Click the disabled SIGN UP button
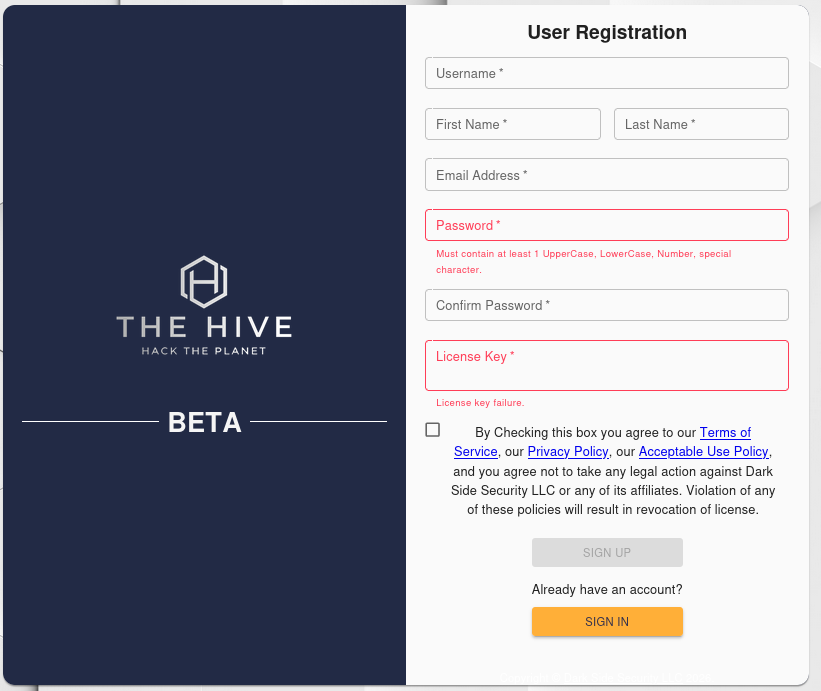Viewport: 821px width, 691px height. pyautogui.click(x=606, y=552)
